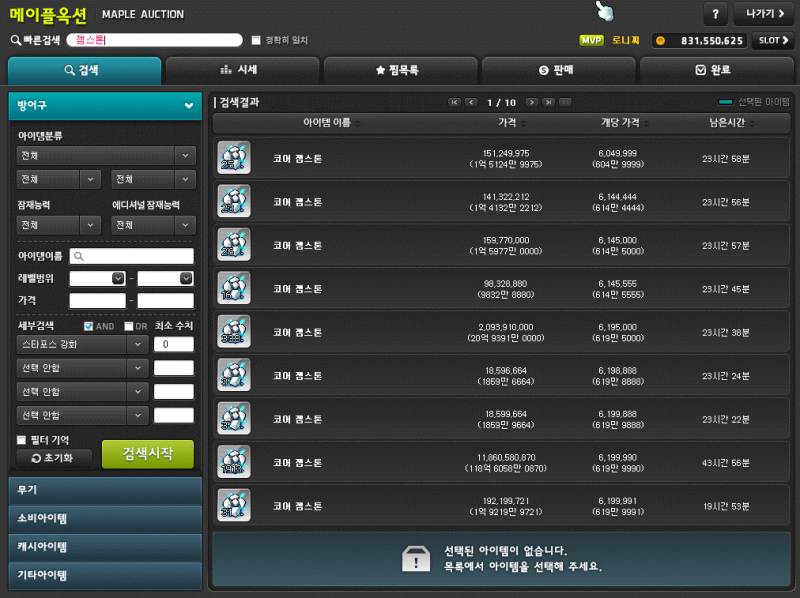Enable the 필터 기억 checkbox
Viewport: 800px width, 598px height.
point(21,439)
